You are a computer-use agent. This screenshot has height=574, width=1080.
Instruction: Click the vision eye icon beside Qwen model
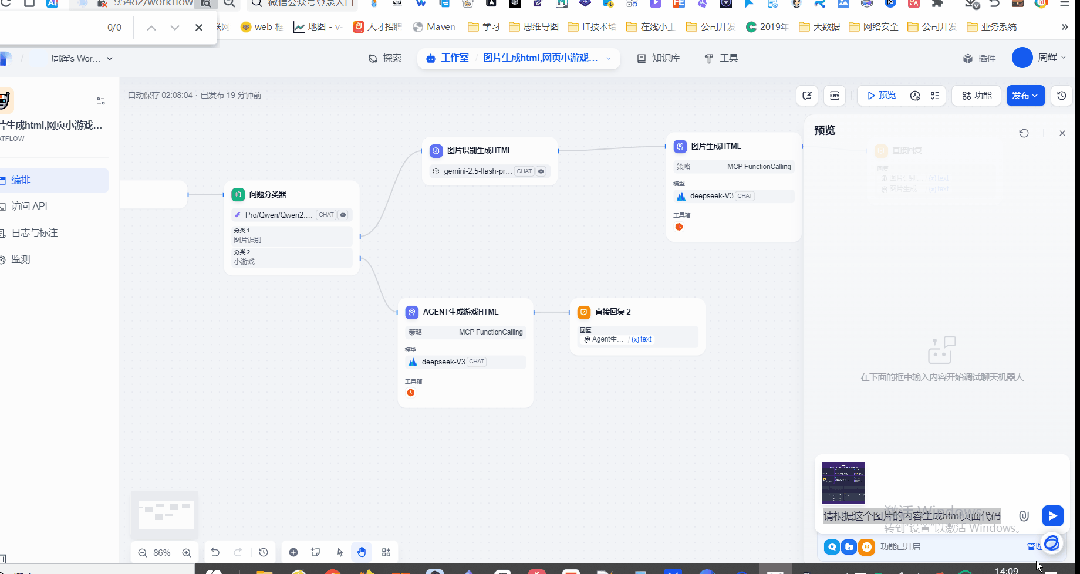pos(344,215)
